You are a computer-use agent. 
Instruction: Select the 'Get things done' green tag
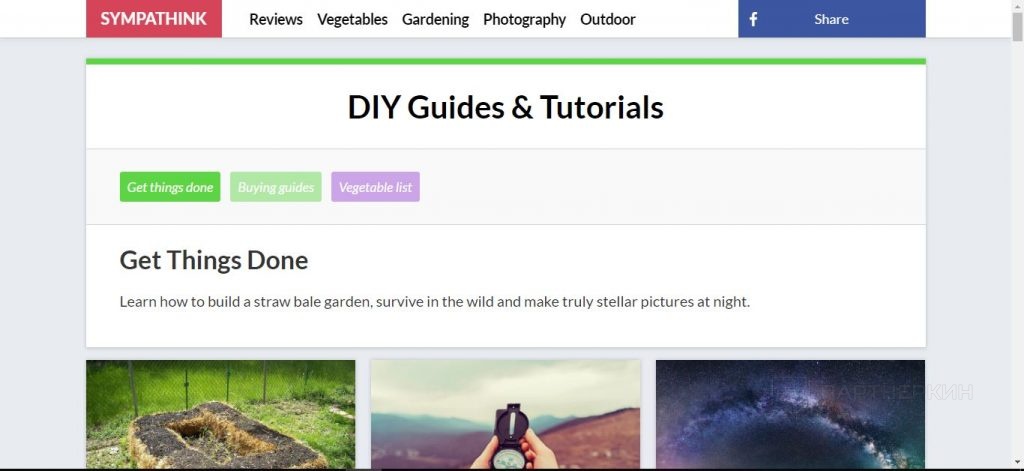[x=170, y=187]
